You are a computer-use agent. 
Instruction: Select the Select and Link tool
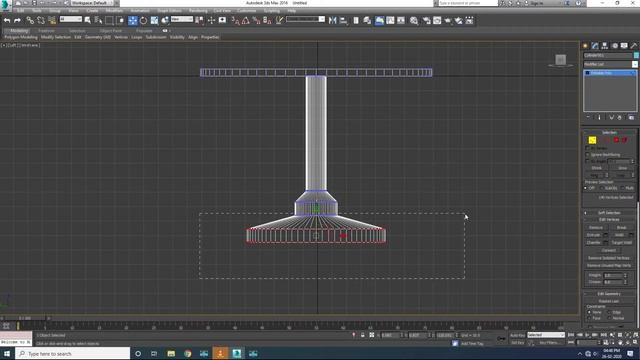point(30,20)
